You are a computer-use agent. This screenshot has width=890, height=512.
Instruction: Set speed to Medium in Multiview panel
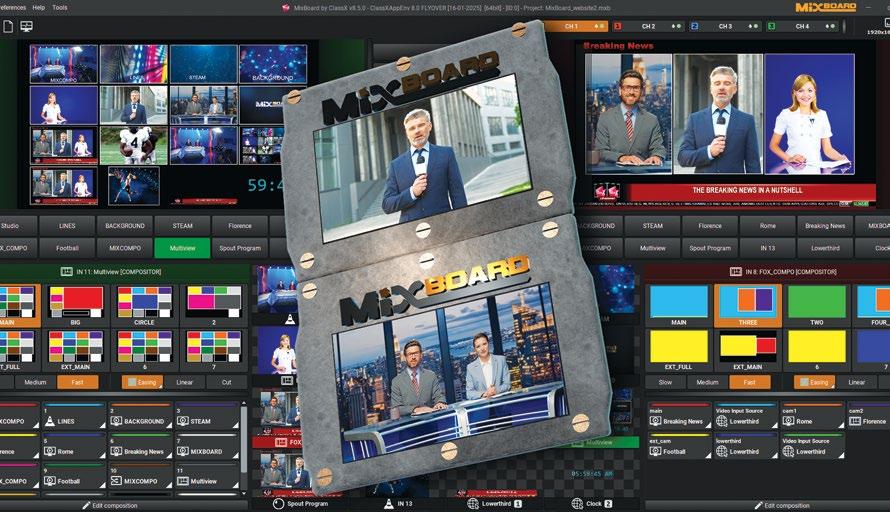[x=35, y=383]
